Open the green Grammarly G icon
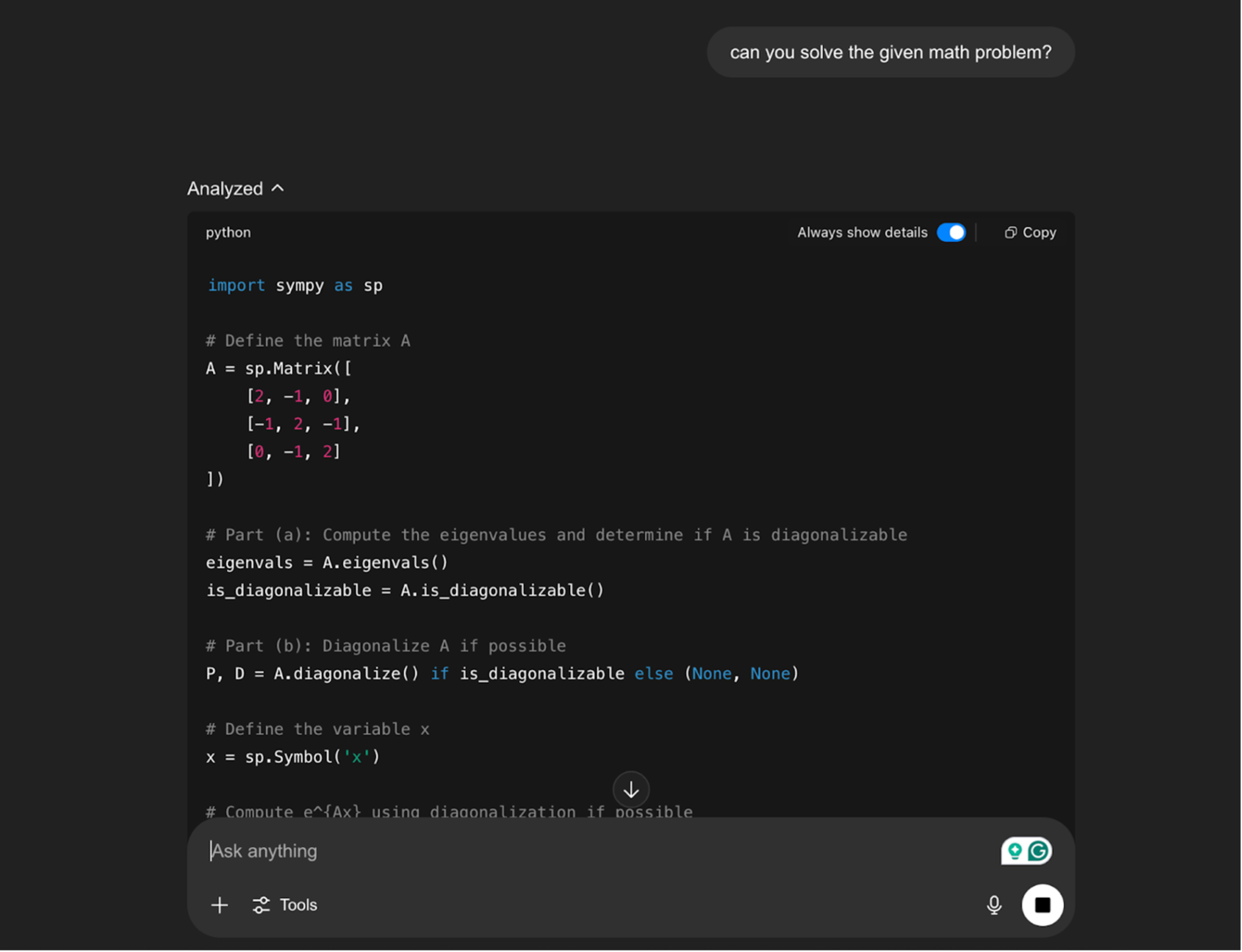The width and height of the screenshot is (1242, 952). [x=1038, y=851]
